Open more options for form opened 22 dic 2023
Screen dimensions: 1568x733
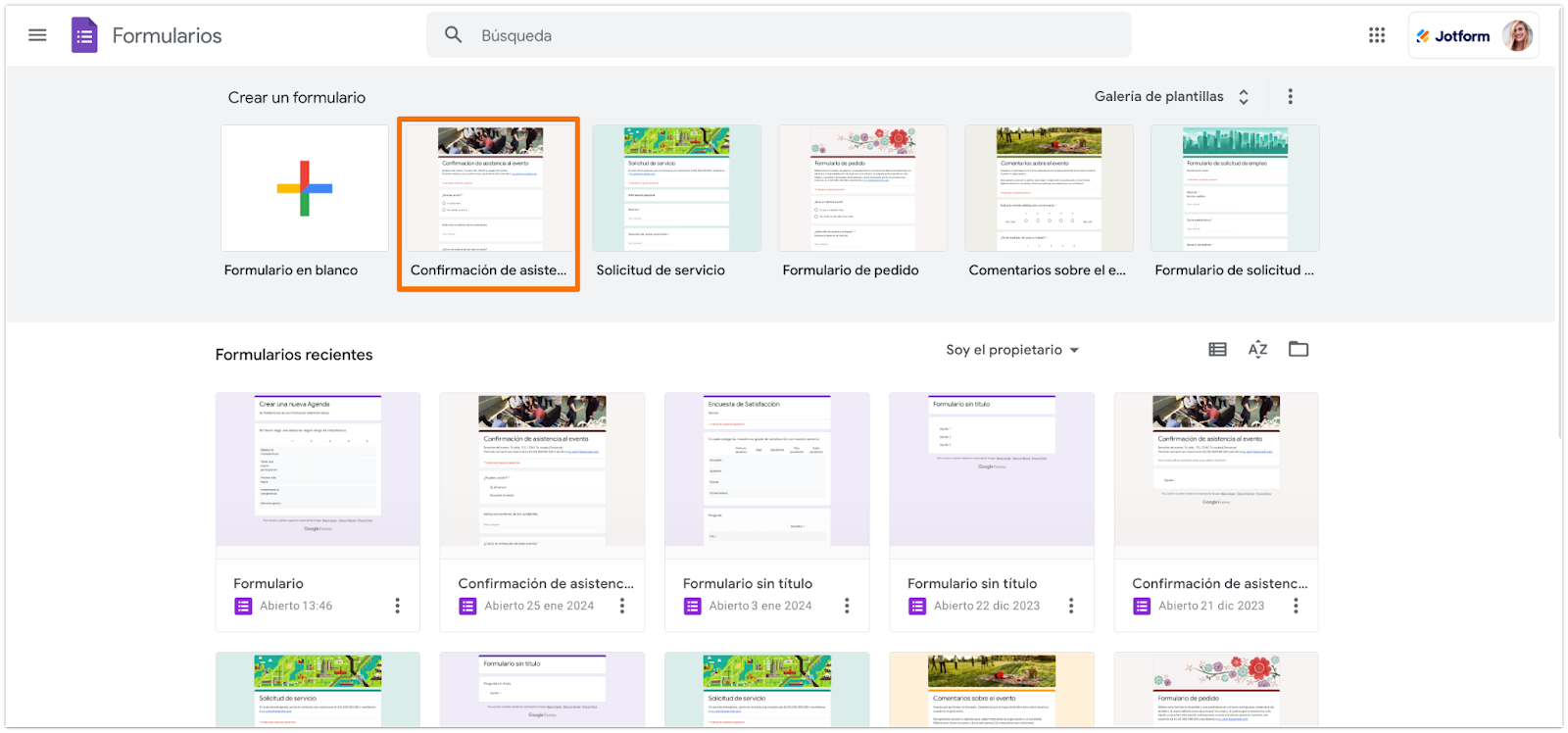1071,606
